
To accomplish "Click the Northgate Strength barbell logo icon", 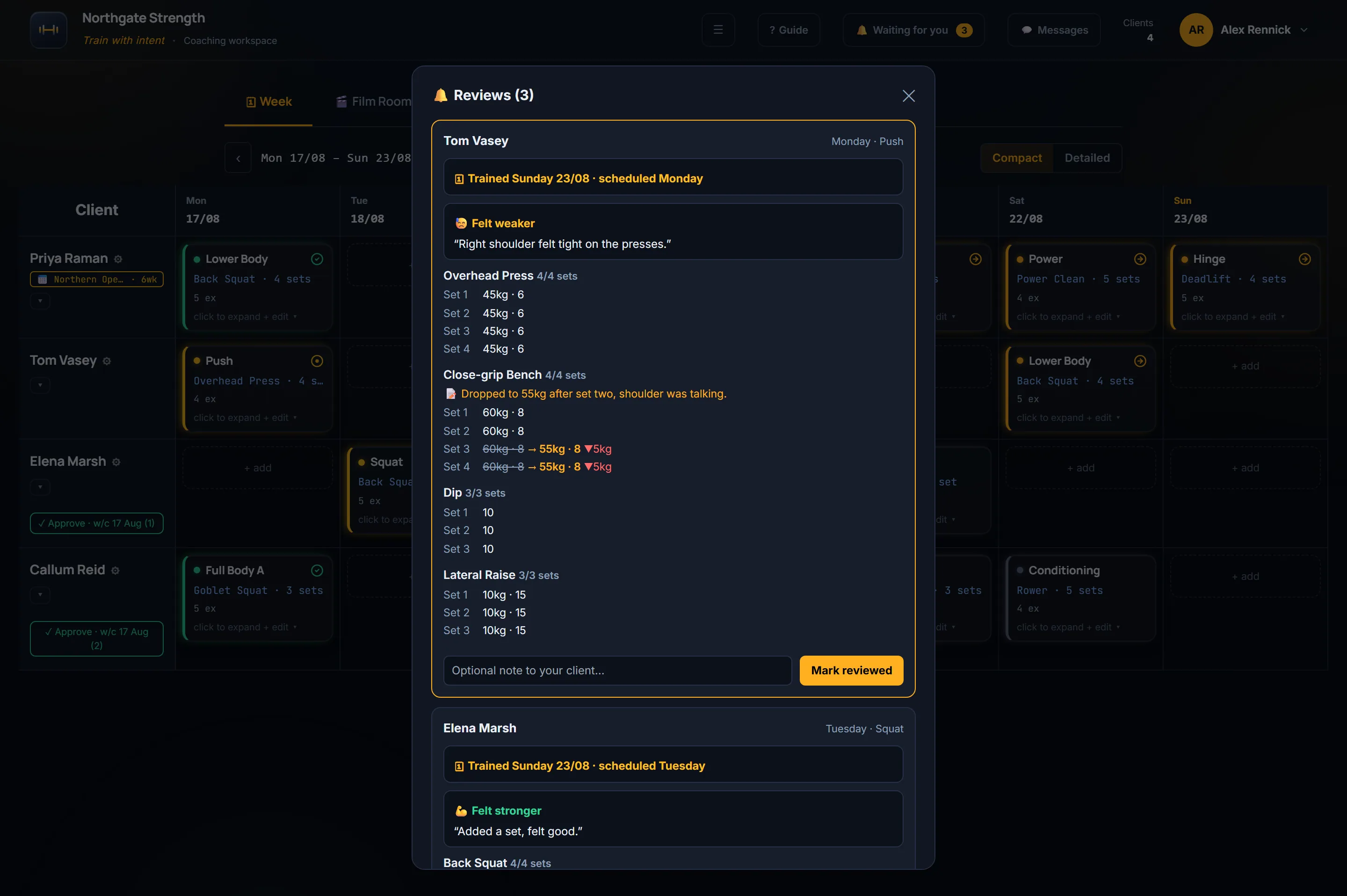I will click(x=49, y=30).
